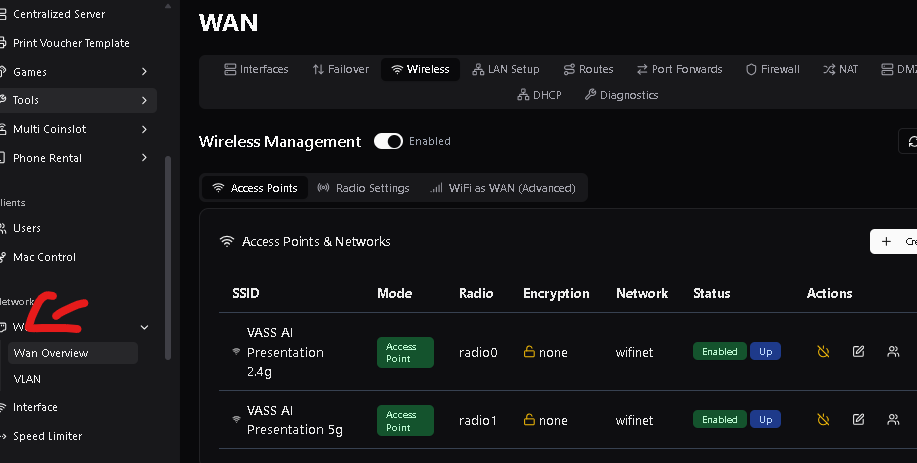Collapse the WAN sidebar section chevron
917x463 pixels.
(144, 327)
